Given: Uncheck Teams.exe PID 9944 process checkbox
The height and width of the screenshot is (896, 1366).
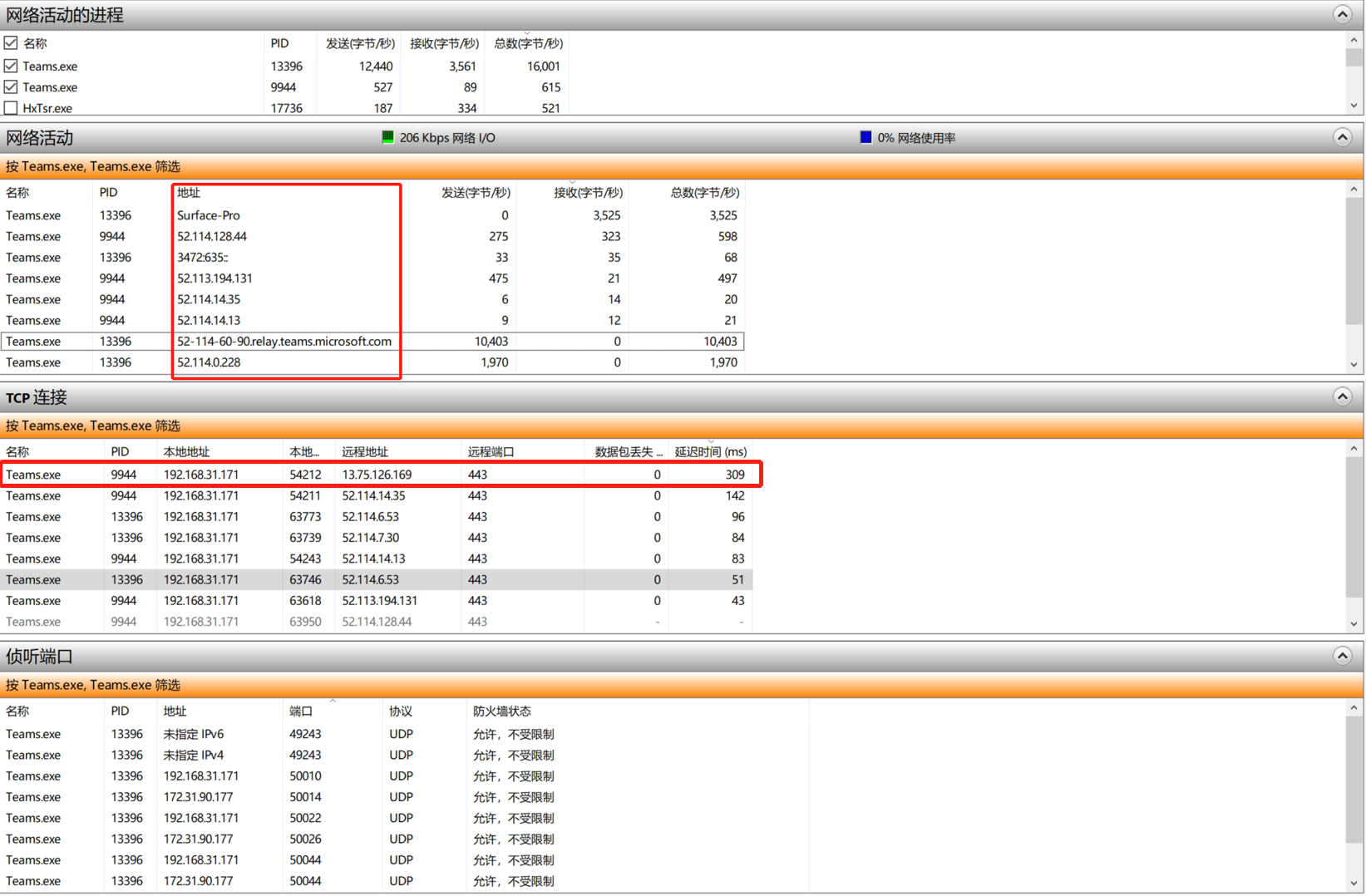Looking at the screenshot, I should (x=11, y=86).
